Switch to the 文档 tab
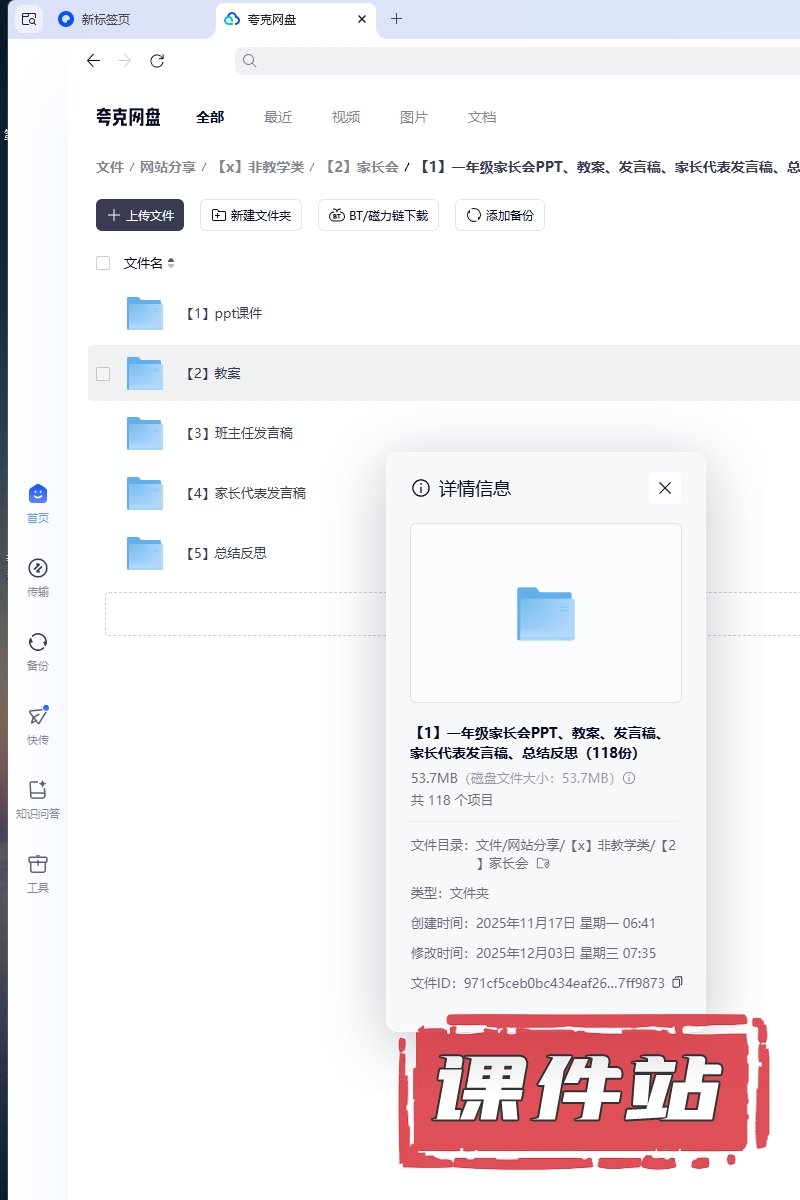800x1200 pixels. click(x=482, y=117)
